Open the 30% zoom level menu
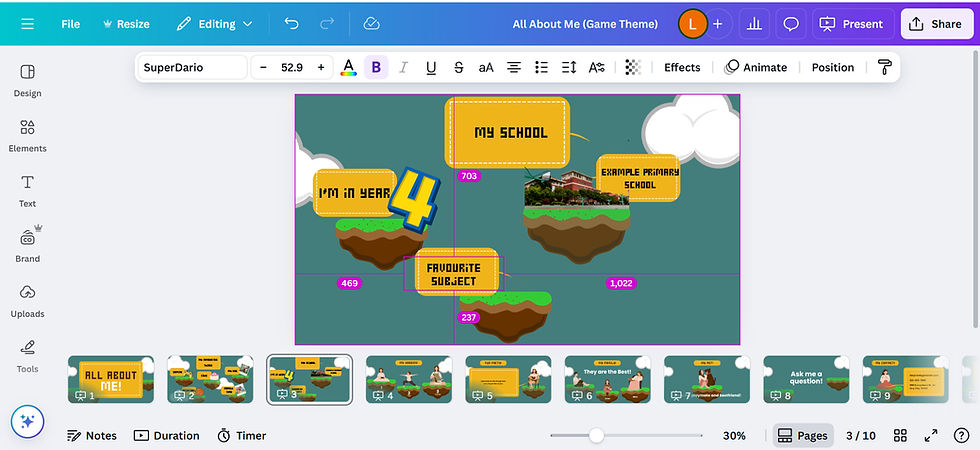The height and width of the screenshot is (450, 980). (x=734, y=436)
